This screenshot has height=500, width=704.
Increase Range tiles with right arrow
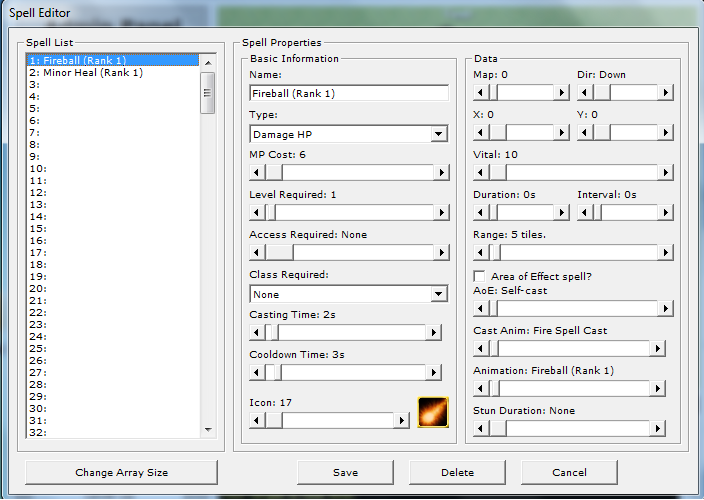(x=665, y=252)
